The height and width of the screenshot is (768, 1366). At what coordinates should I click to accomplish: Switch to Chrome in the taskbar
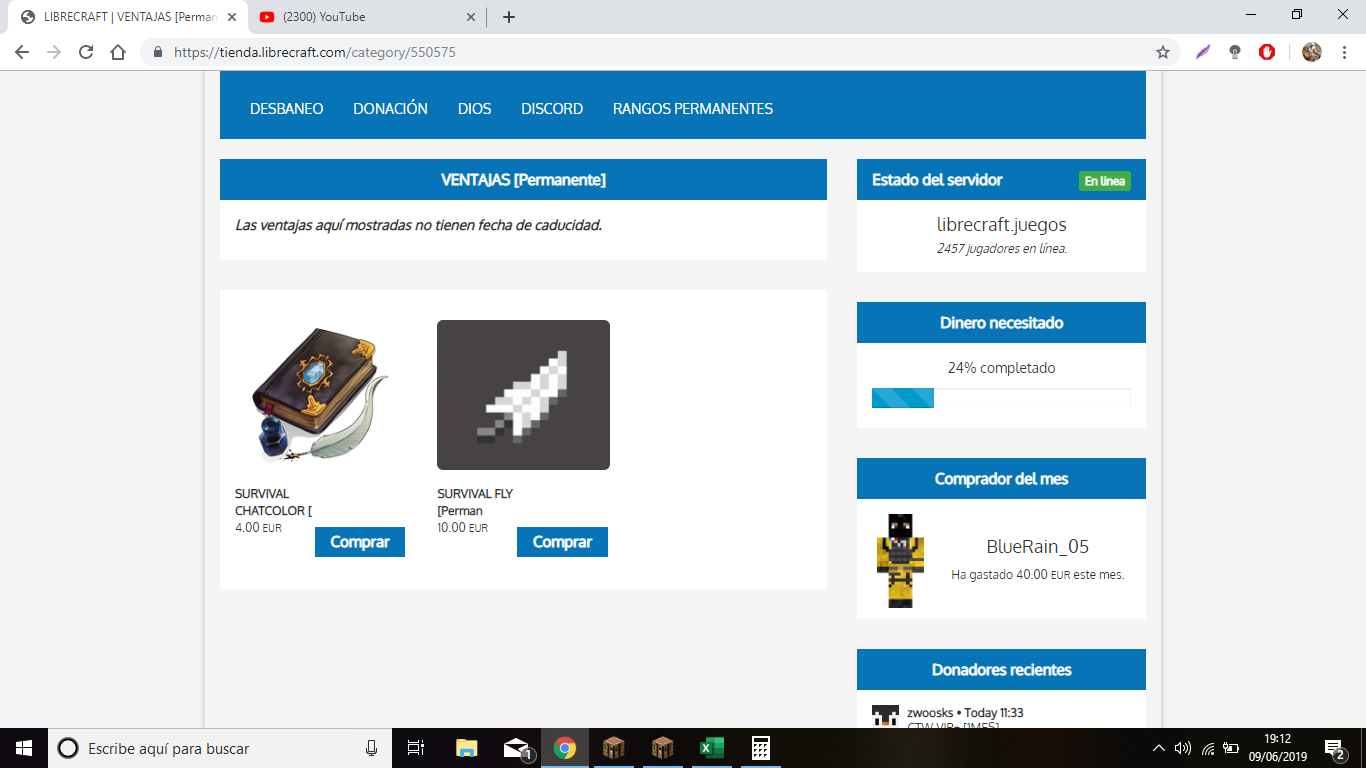tap(565, 748)
